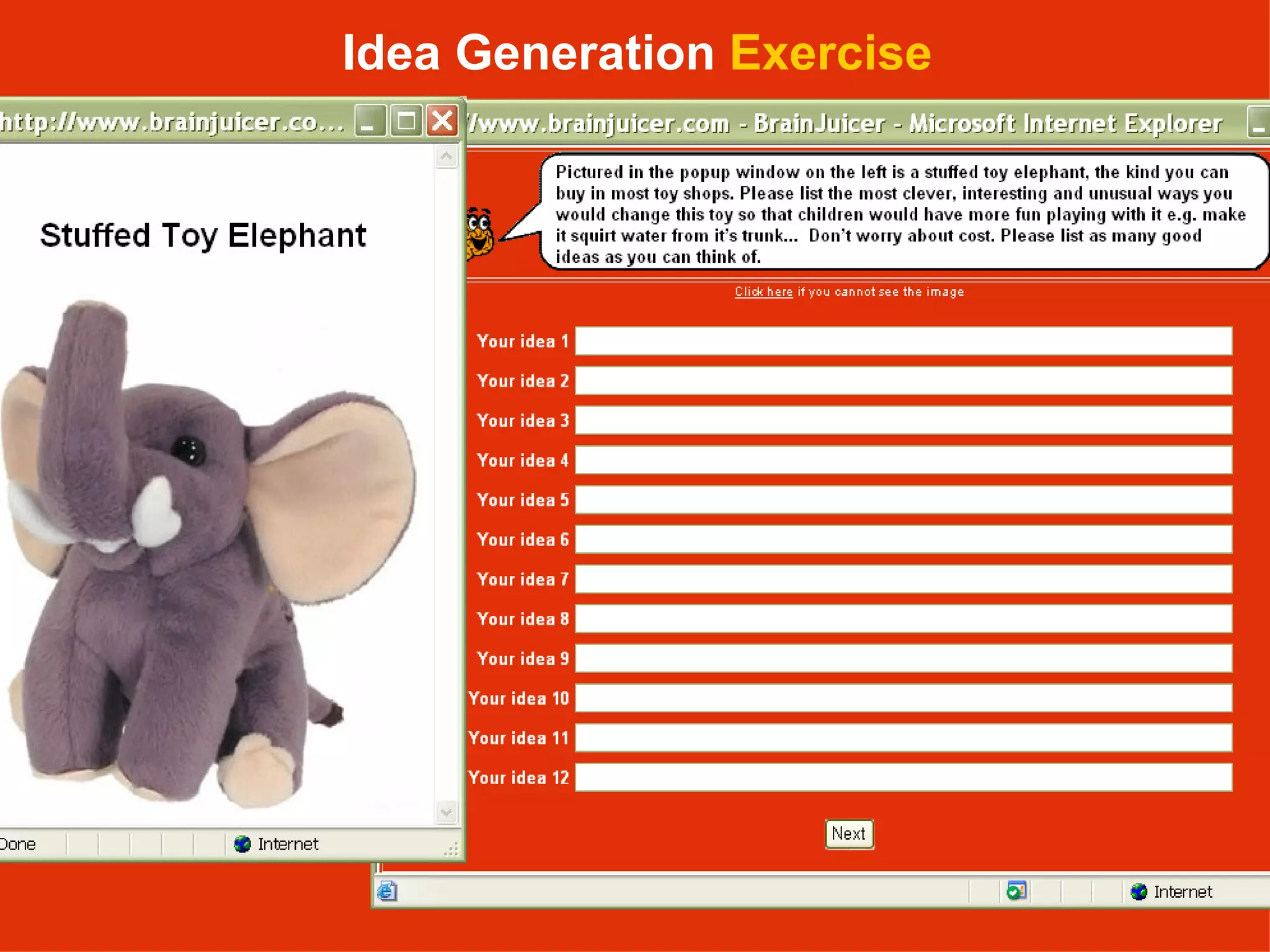
Task: Click the popup title bar URL text
Action: coord(172,122)
